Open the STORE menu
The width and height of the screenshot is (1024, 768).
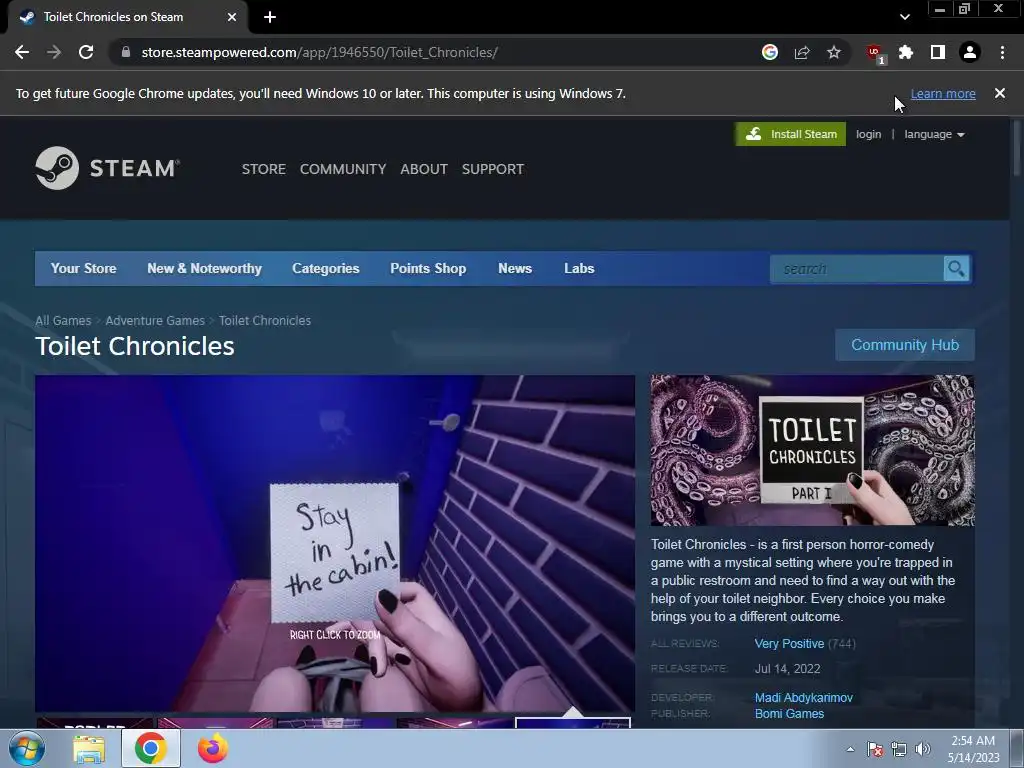coord(264,169)
